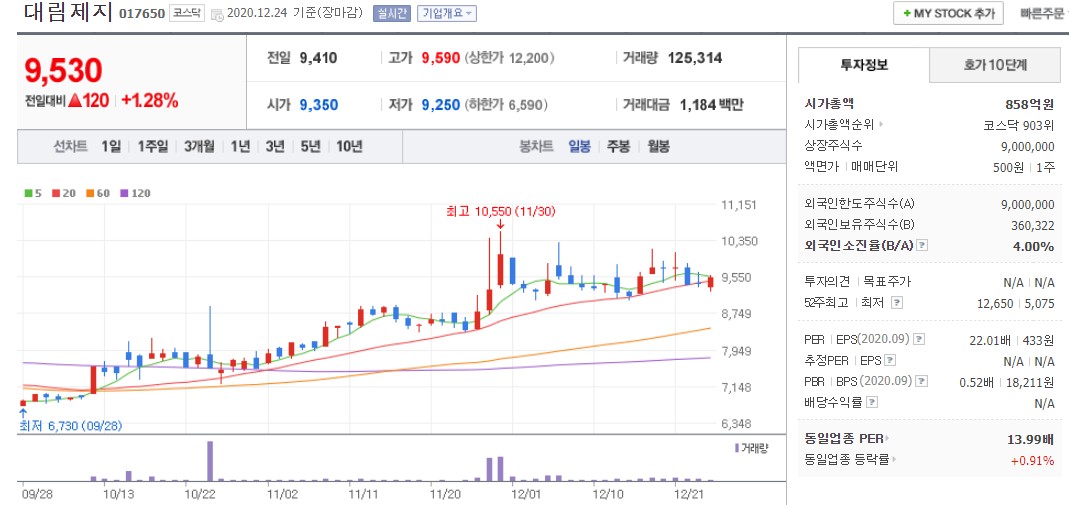Click the 동일업종 PER link
1069x505 pixels.
pos(847,439)
